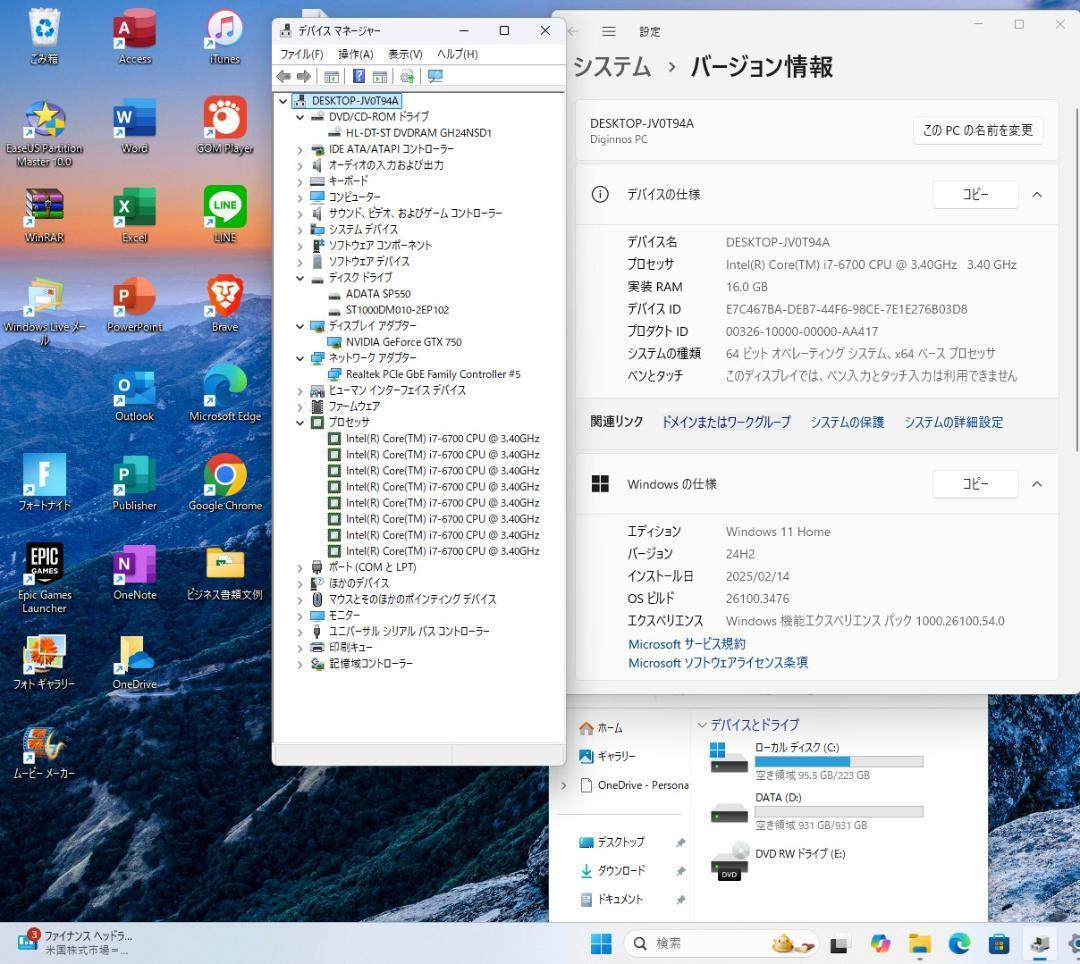Copy Windows specs with Windows の仕様 コピー button
The width and height of the screenshot is (1080, 964).
point(975,485)
